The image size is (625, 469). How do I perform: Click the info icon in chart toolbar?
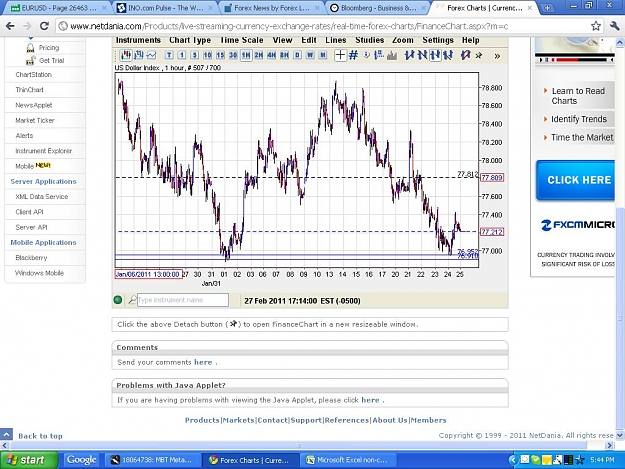[x=367, y=55]
